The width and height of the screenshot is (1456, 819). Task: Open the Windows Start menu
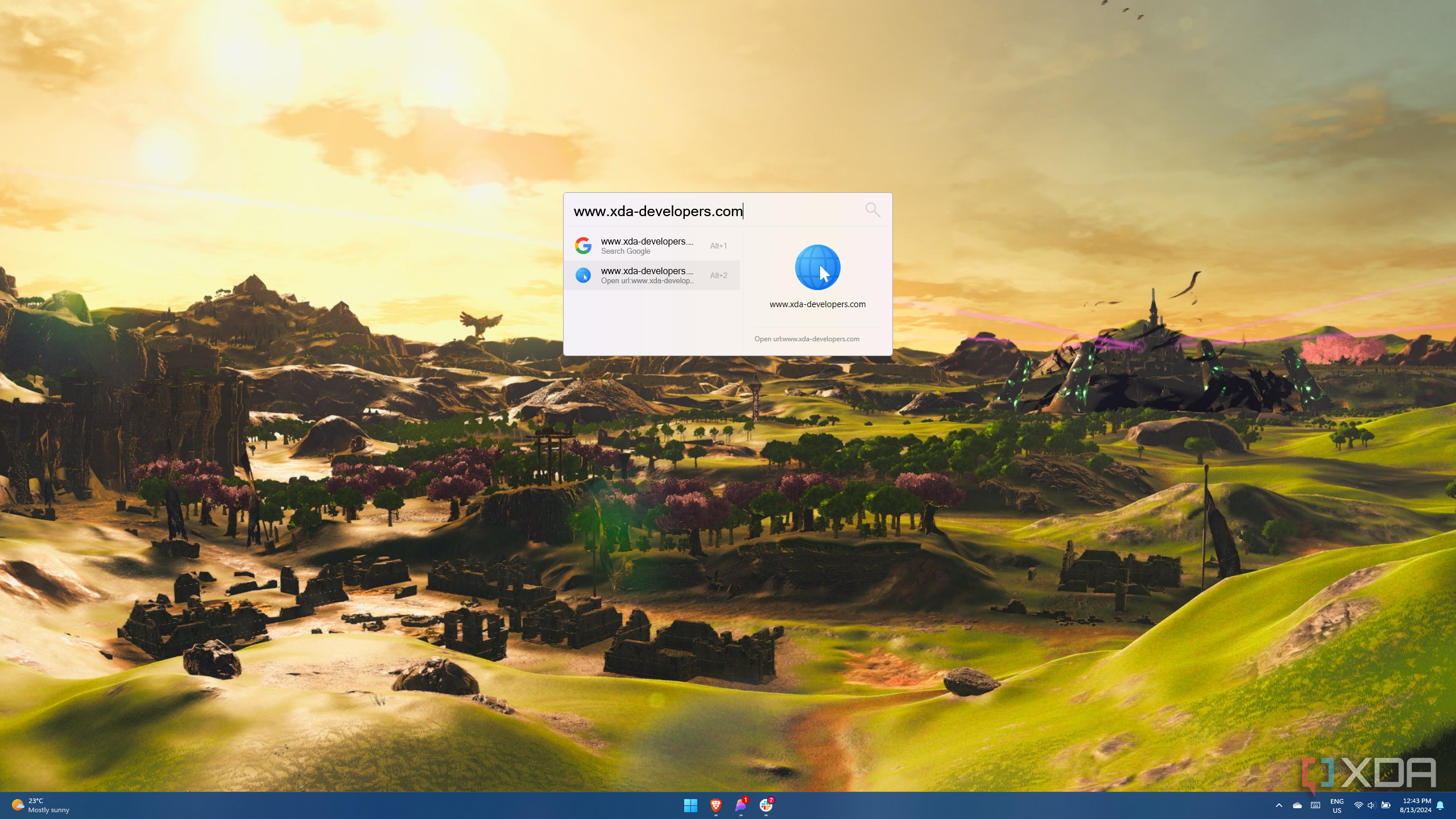pos(690,805)
